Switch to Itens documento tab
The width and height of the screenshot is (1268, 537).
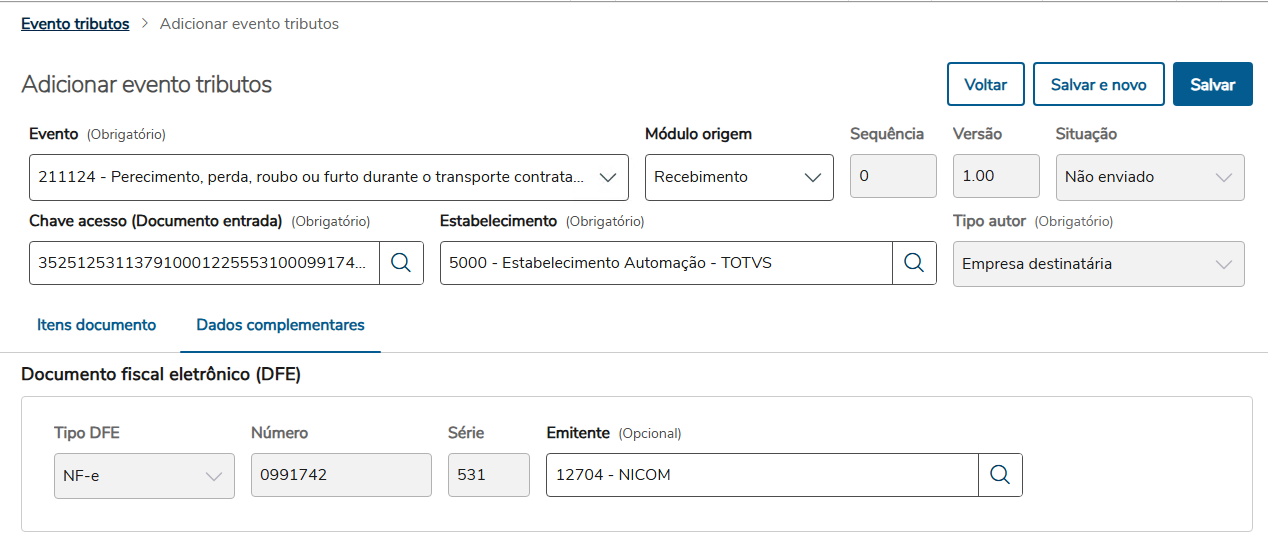pos(96,325)
